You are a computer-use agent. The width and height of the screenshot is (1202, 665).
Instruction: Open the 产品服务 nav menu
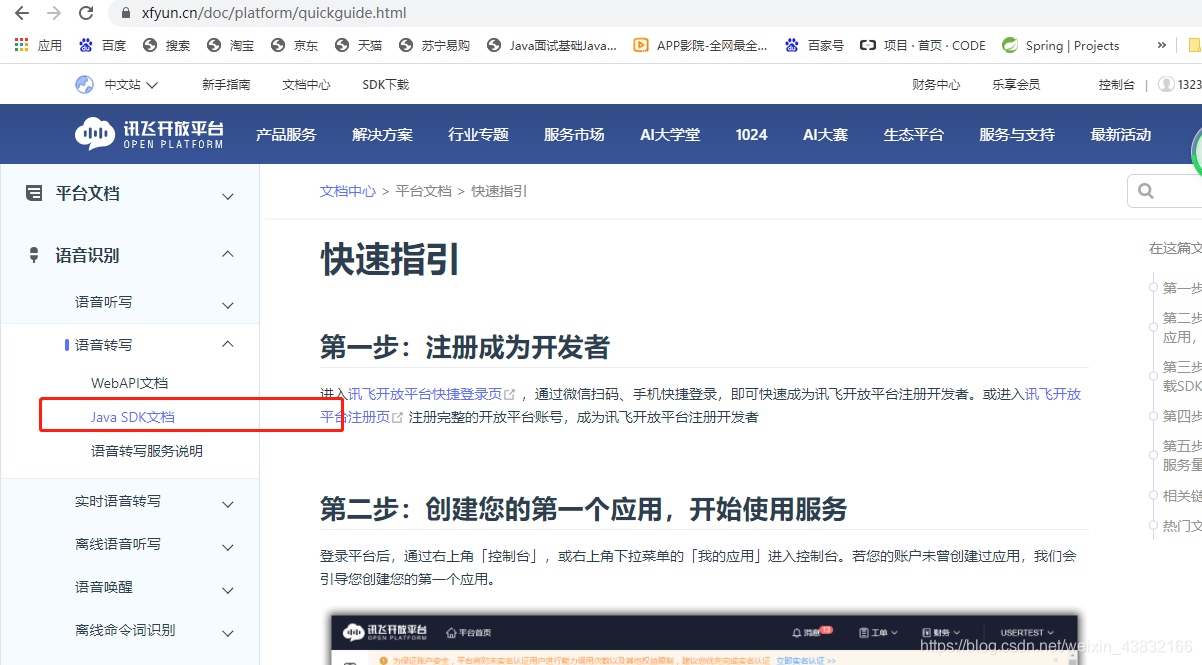click(x=286, y=134)
